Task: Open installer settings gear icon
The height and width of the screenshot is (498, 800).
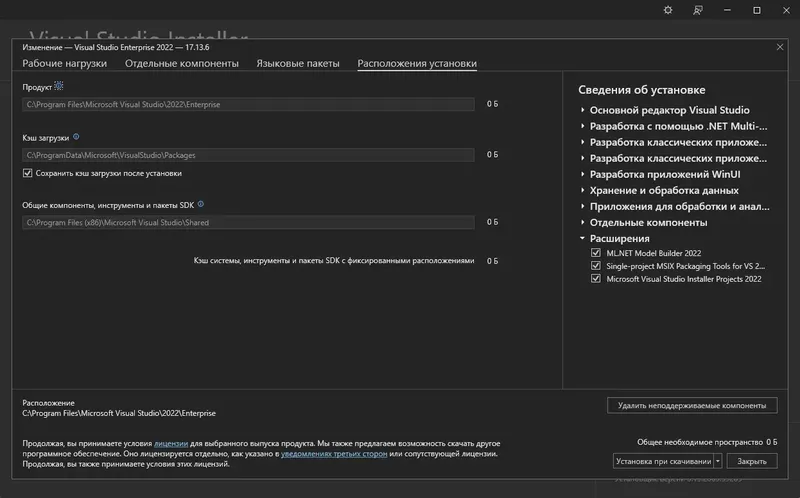Action: pyautogui.click(x=668, y=10)
